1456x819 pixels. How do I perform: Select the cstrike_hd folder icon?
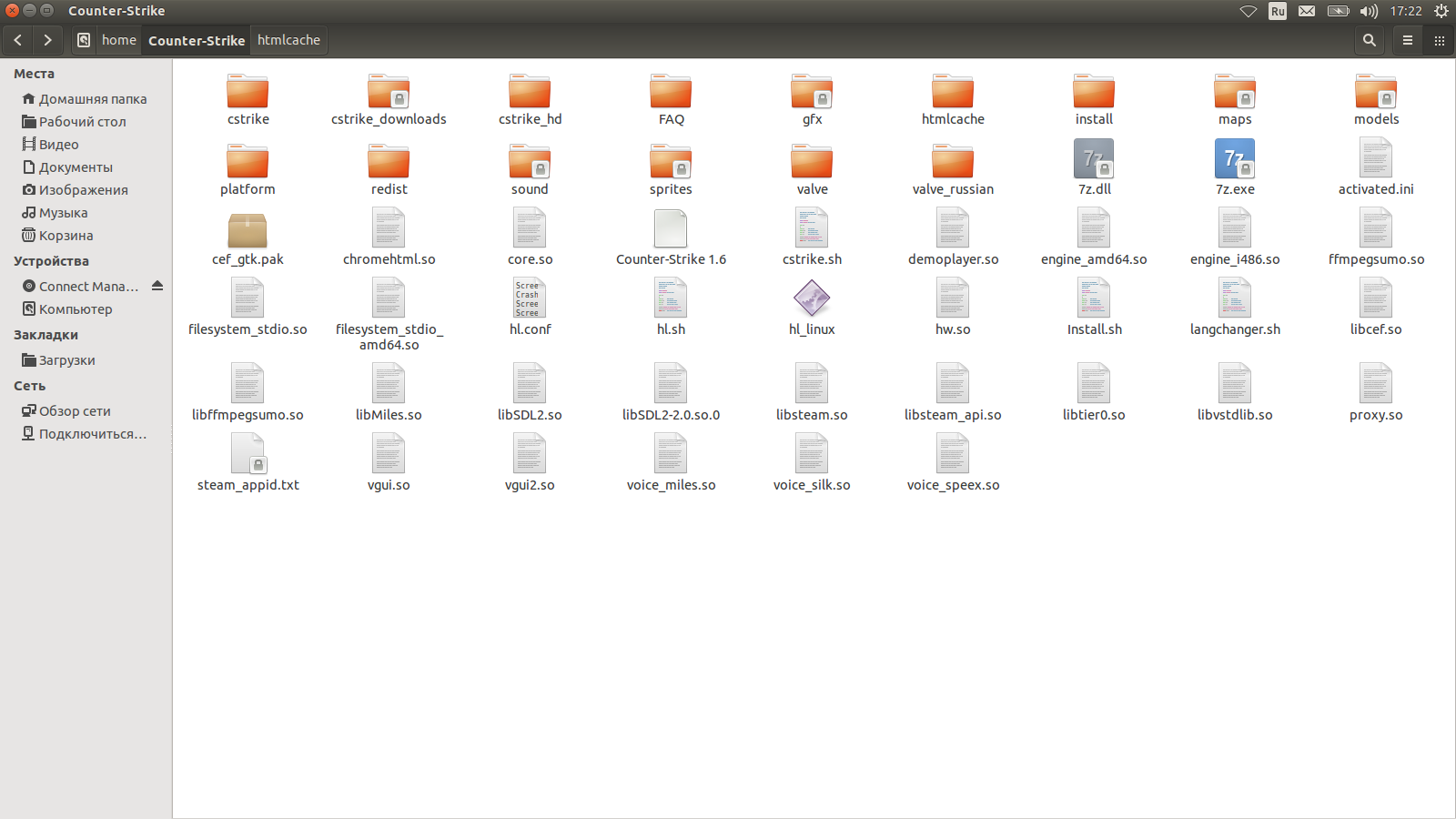[530, 91]
